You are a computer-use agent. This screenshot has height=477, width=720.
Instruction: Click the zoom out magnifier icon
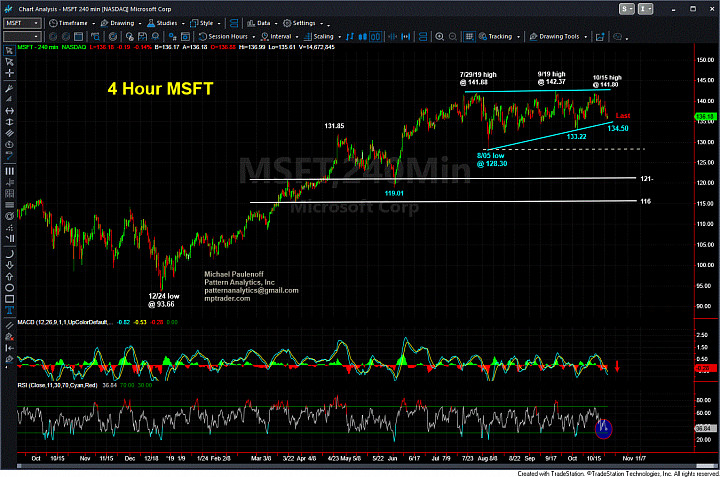(x=452, y=37)
